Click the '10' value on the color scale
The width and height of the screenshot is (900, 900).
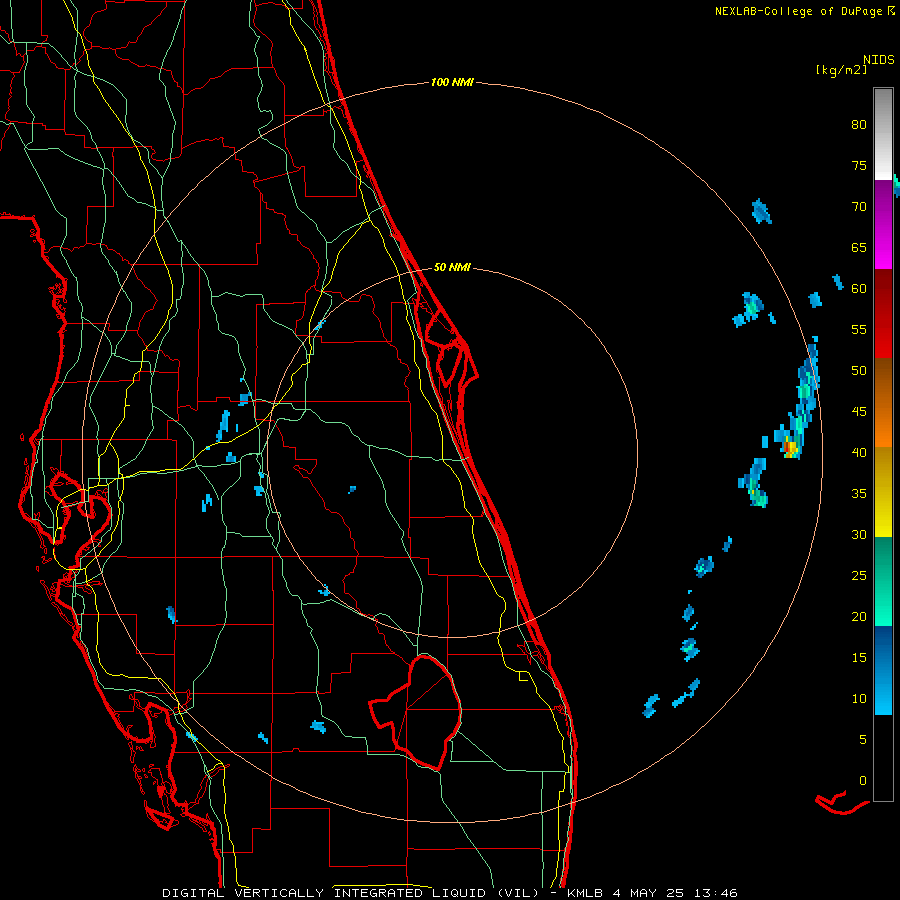859,699
